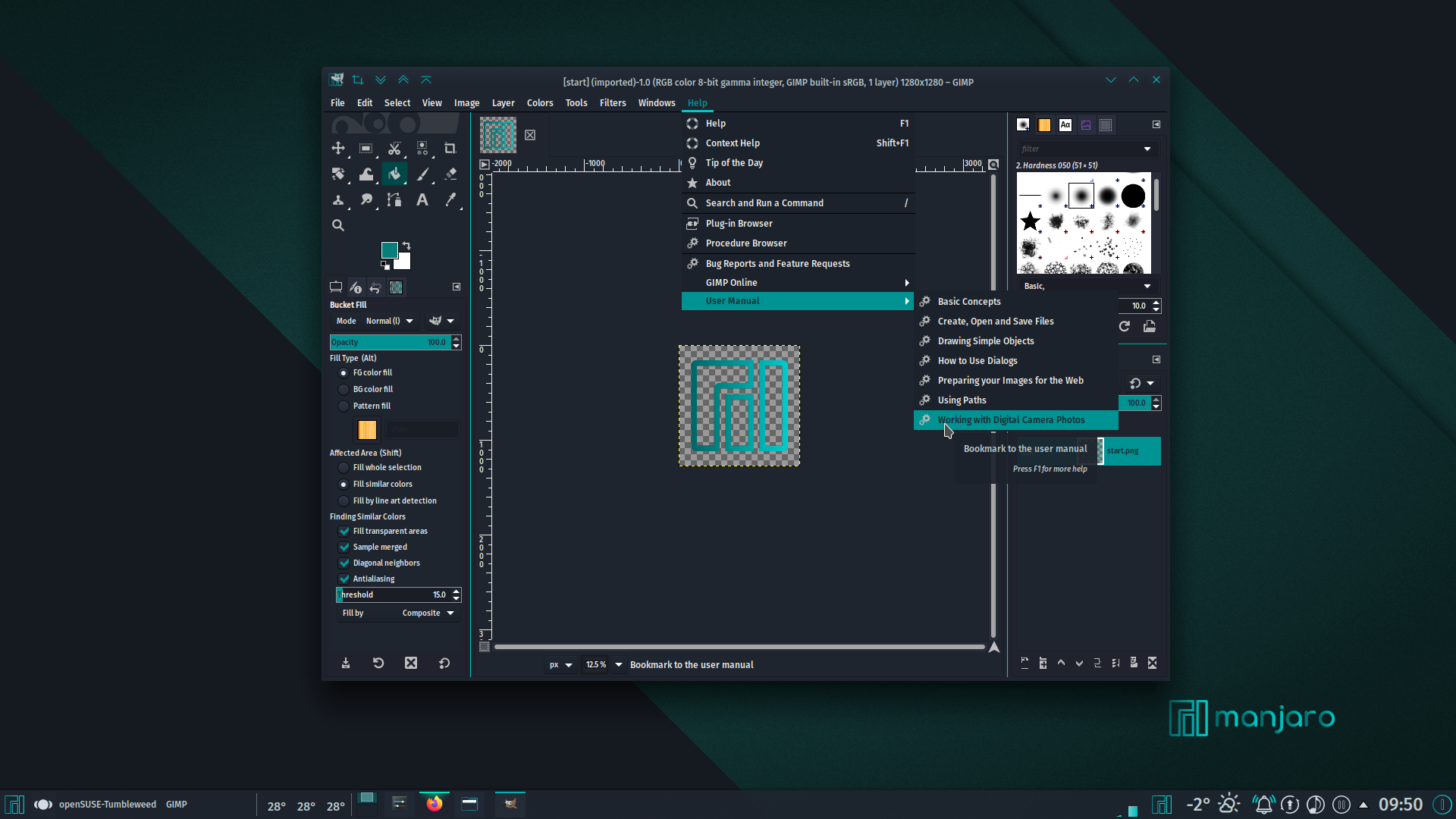
Task: Click the Pine pattern swatch
Action: pos(367,430)
